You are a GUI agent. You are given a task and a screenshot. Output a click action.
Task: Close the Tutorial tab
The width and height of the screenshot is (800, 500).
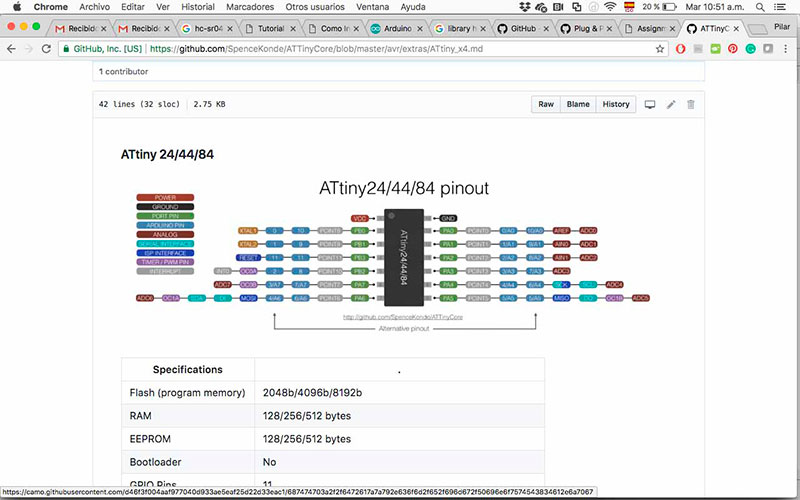coord(293,29)
